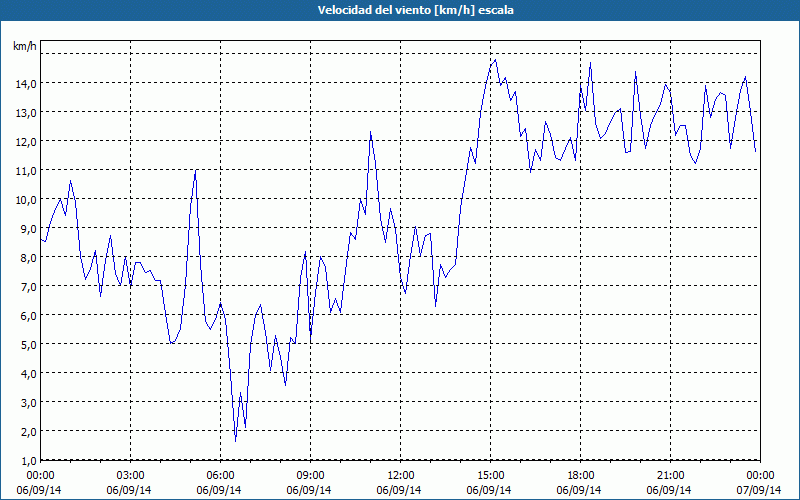
Task: Click the "03:00" time label
Action: [x=131, y=476]
